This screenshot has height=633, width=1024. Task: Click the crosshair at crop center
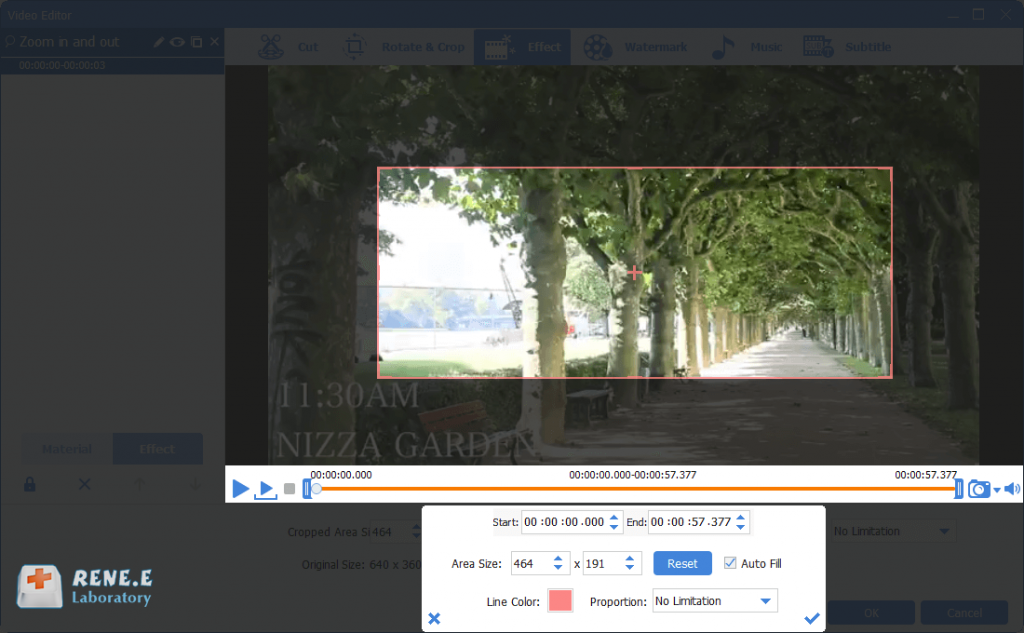click(634, 272)
